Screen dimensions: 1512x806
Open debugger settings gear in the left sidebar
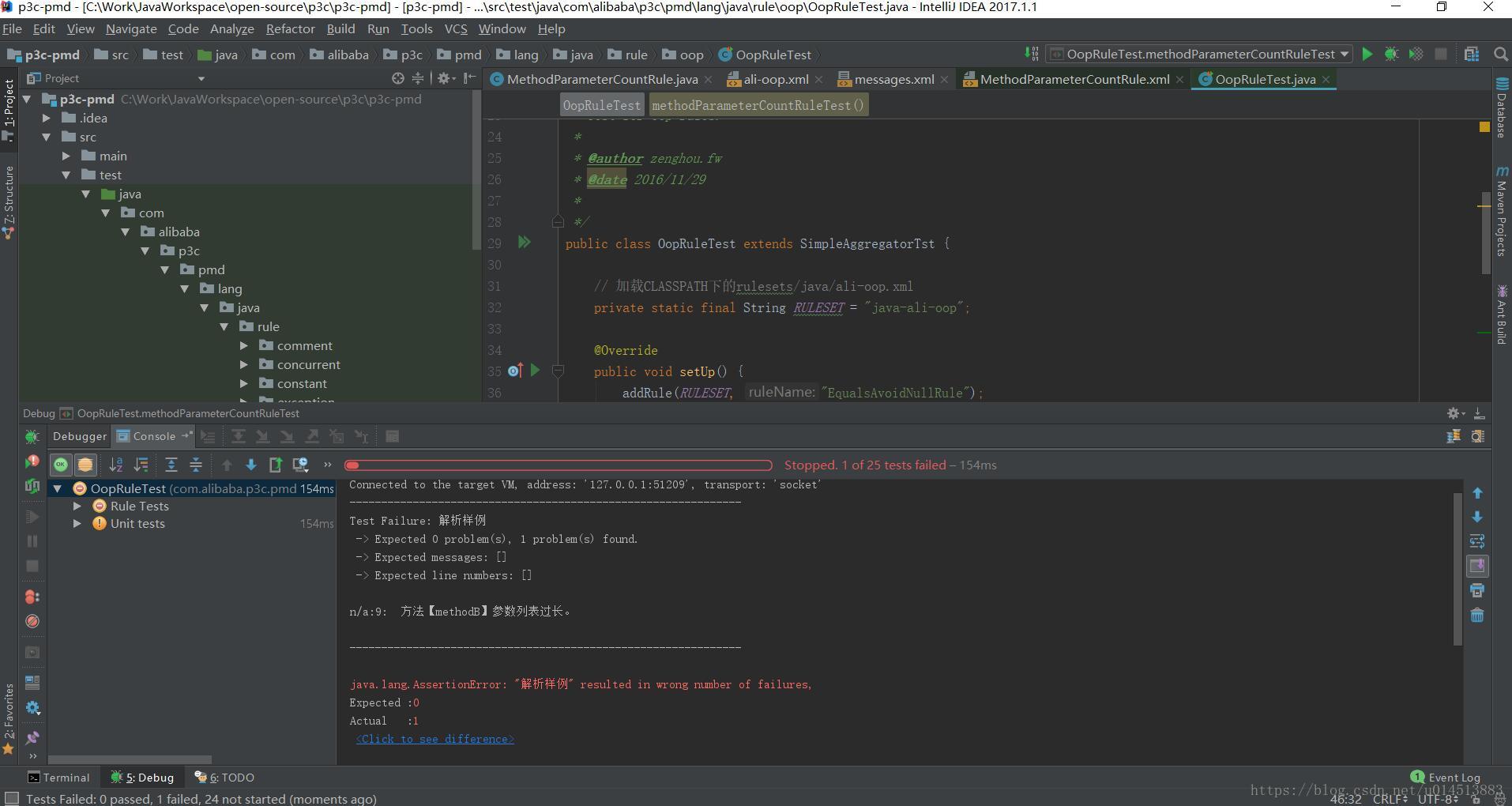click(32, 708)
